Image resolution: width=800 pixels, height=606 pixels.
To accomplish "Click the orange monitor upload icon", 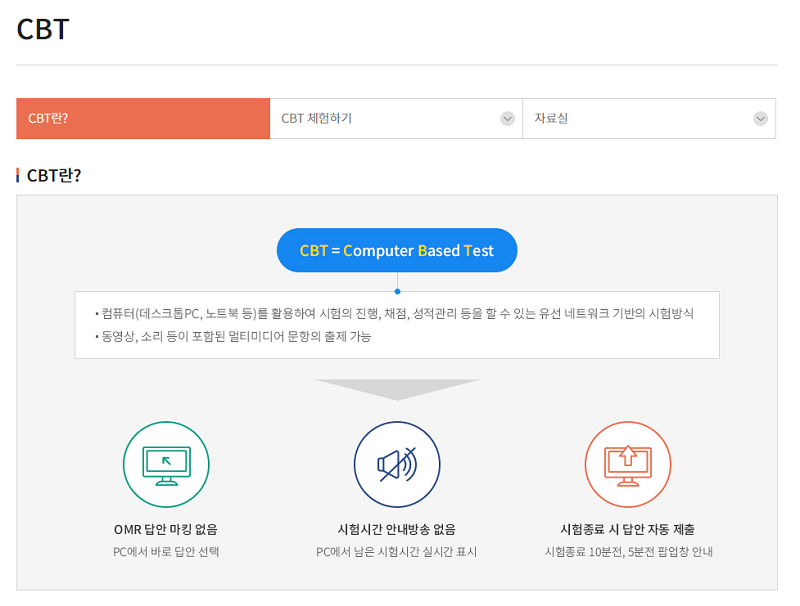I will (x=628, y=464).
